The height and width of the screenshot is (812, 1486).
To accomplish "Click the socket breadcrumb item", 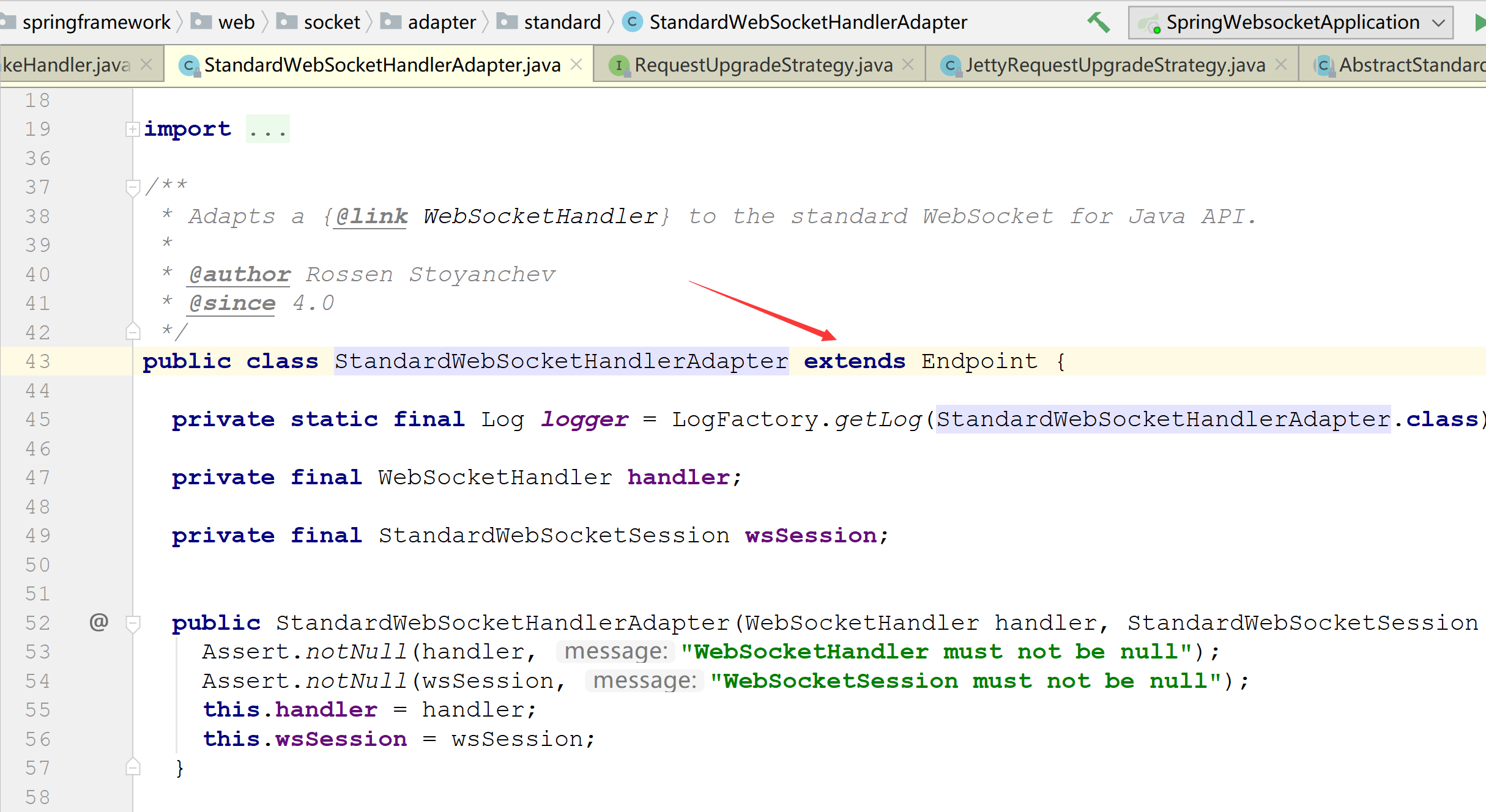I will click(x=332, y=23).
